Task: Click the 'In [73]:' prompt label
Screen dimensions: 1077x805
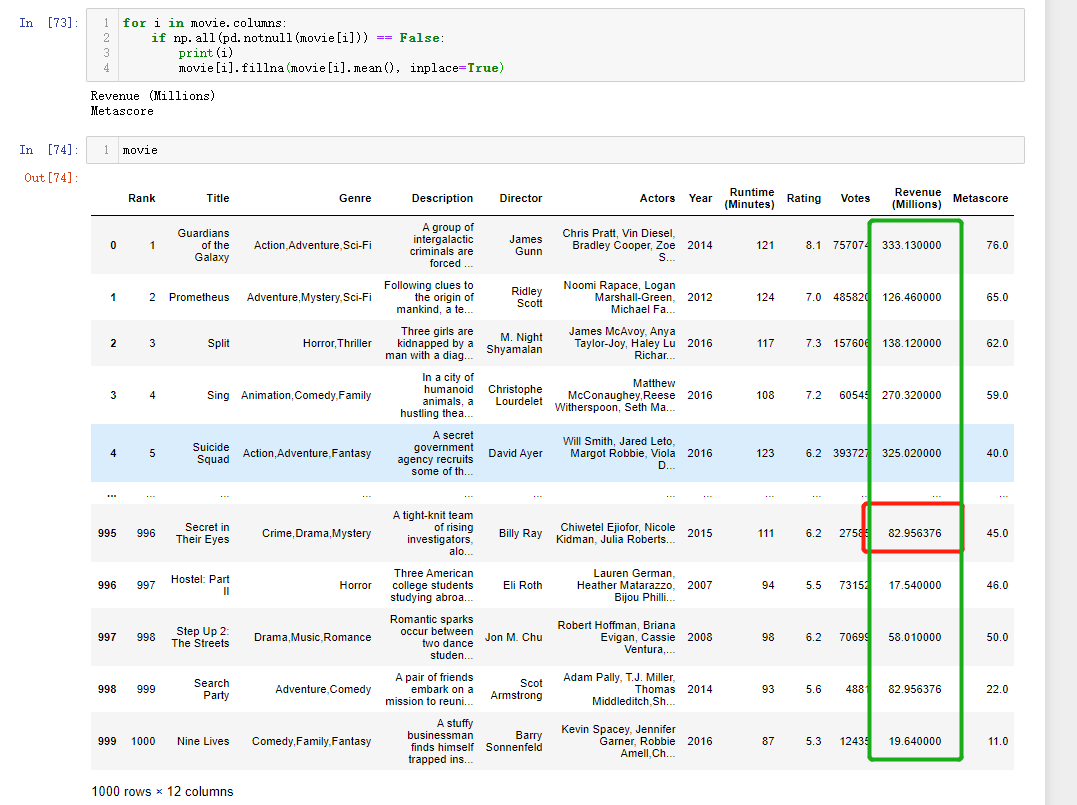Action: click(x=49, y=23)
